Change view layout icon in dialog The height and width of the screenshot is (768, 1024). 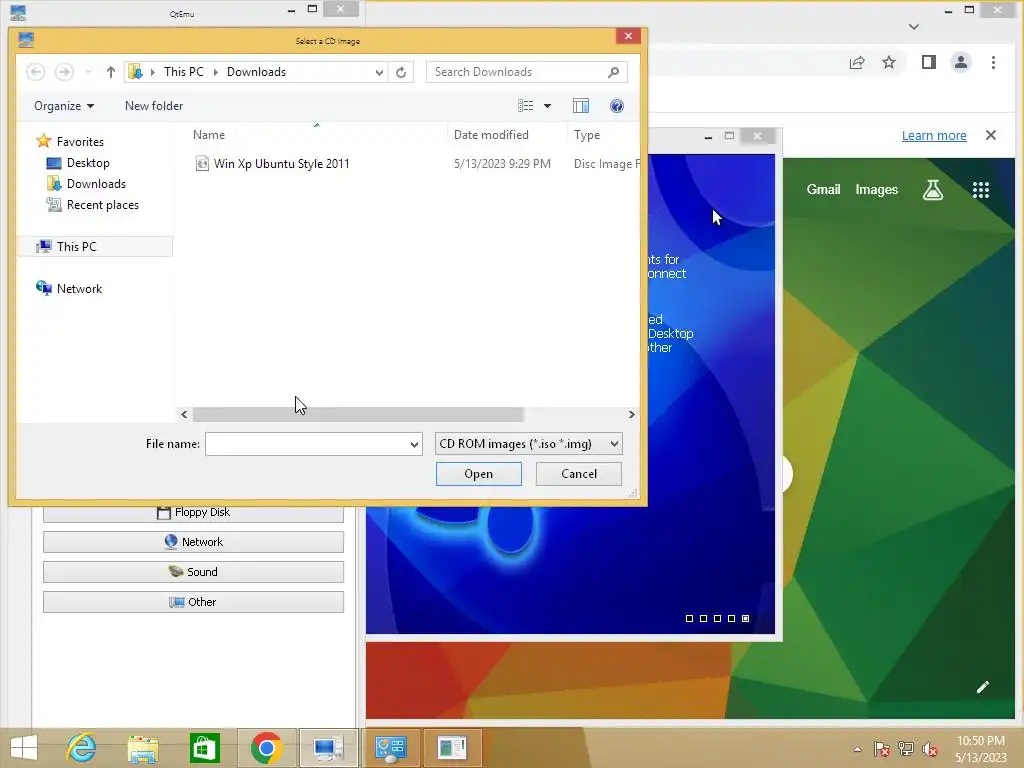pos(526,106)
